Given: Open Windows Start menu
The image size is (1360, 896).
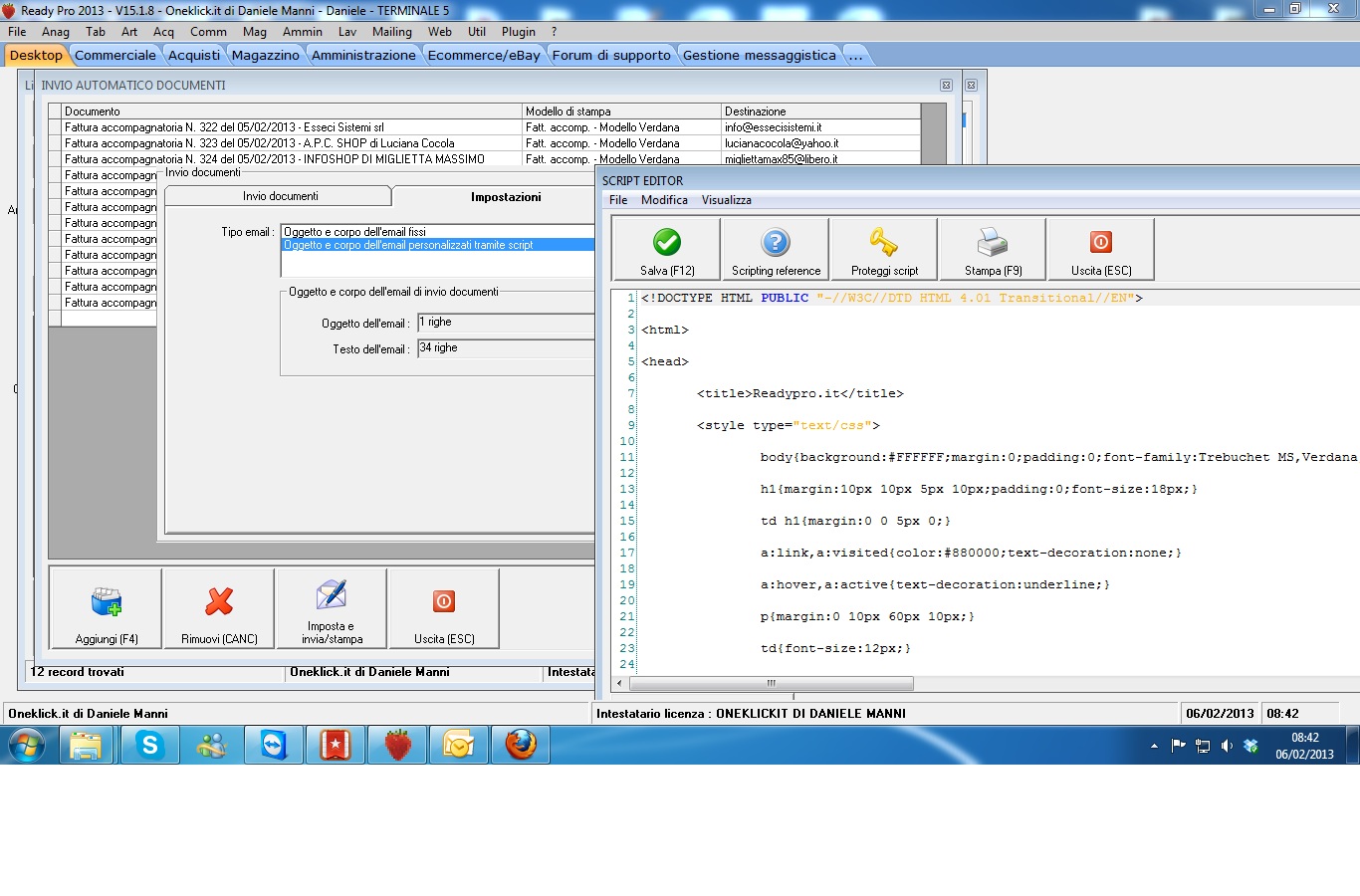Looking at the screenshot, I should pyautogui.click(x=27, y=745).
